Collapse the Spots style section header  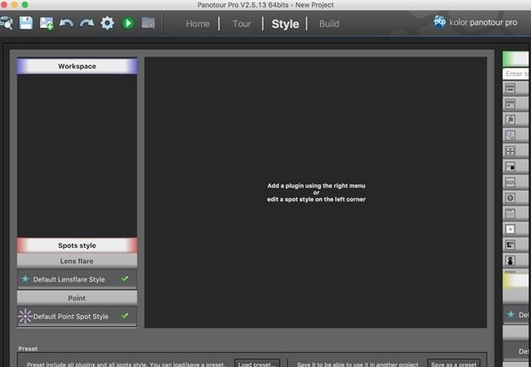point(77,245)
